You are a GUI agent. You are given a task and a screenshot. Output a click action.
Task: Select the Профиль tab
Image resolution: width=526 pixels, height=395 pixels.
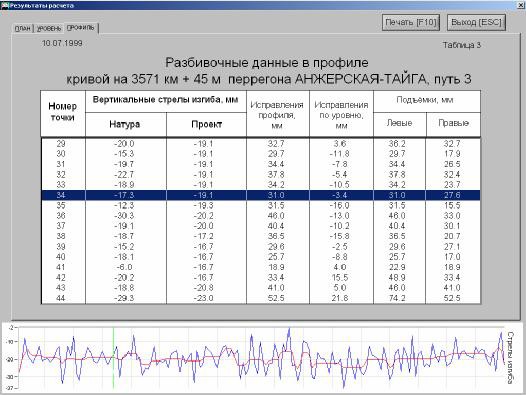81,28
